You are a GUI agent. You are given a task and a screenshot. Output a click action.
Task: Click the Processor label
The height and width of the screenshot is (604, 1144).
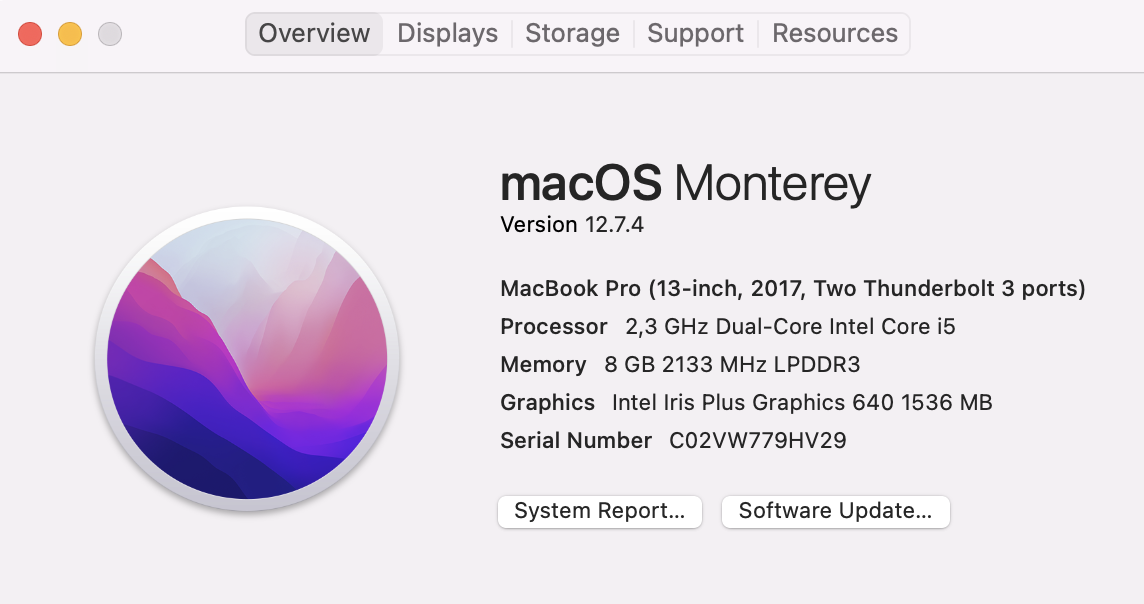(554, 327)
